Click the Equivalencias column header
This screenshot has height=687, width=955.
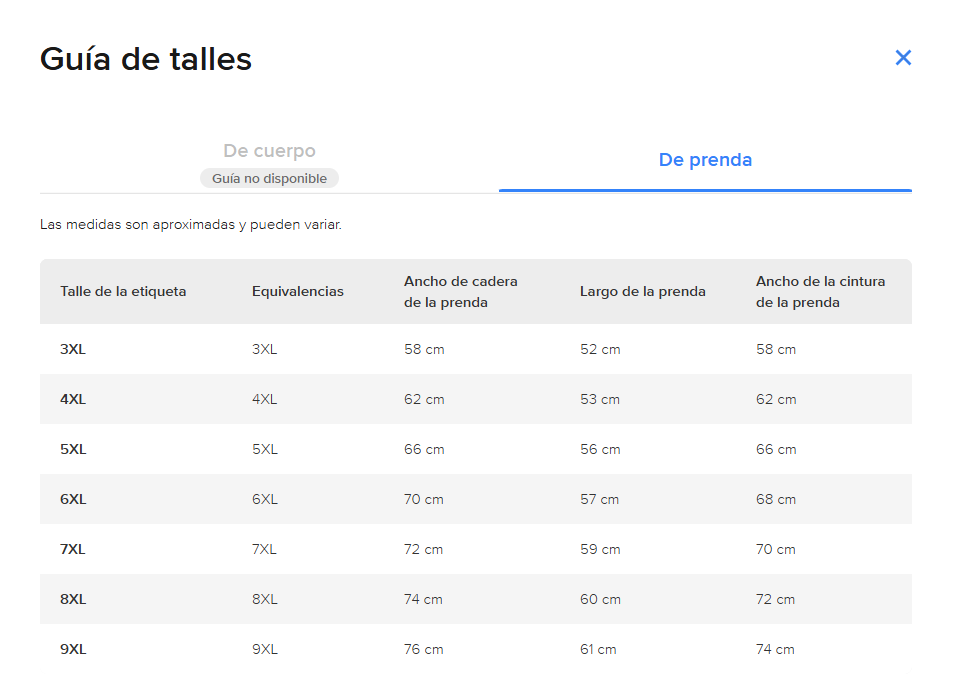pyautogui.click(x=297, y=292)
